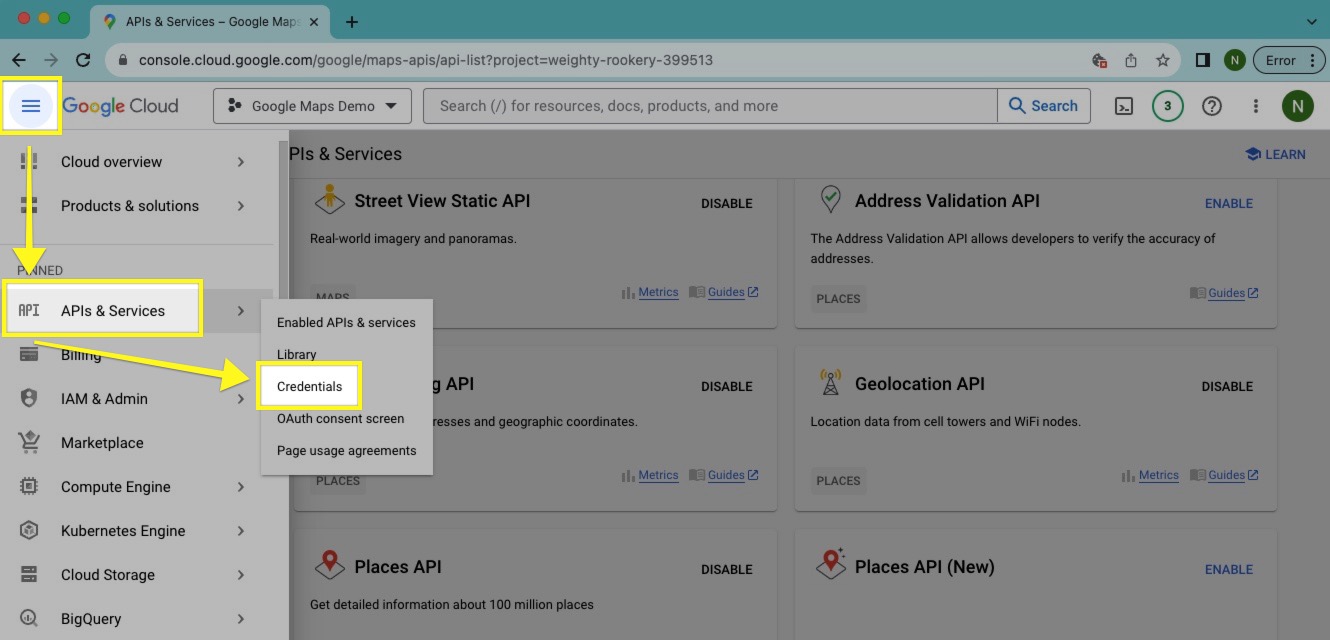Select Library from the submenu
The width and height of the screenshot is (1330, 640).
click(x=346, y=354)
